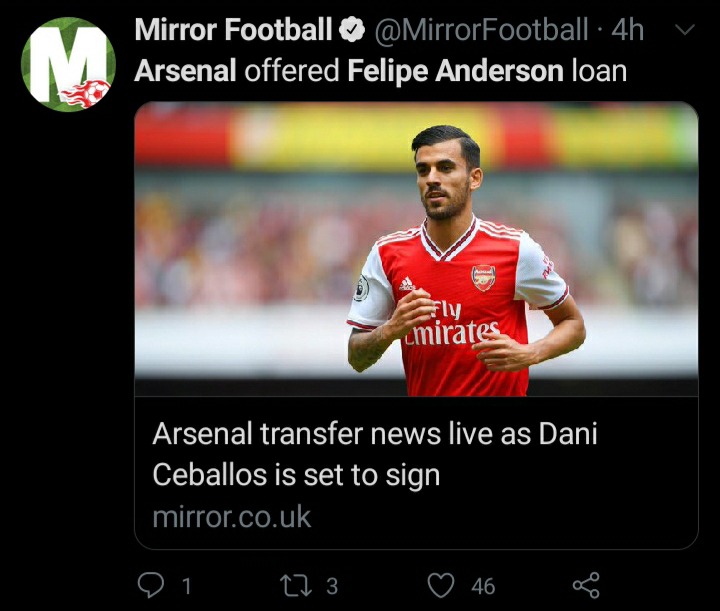
Task: Click the like count showing 46
Action: pyautogui.click(x=482, y=586)
